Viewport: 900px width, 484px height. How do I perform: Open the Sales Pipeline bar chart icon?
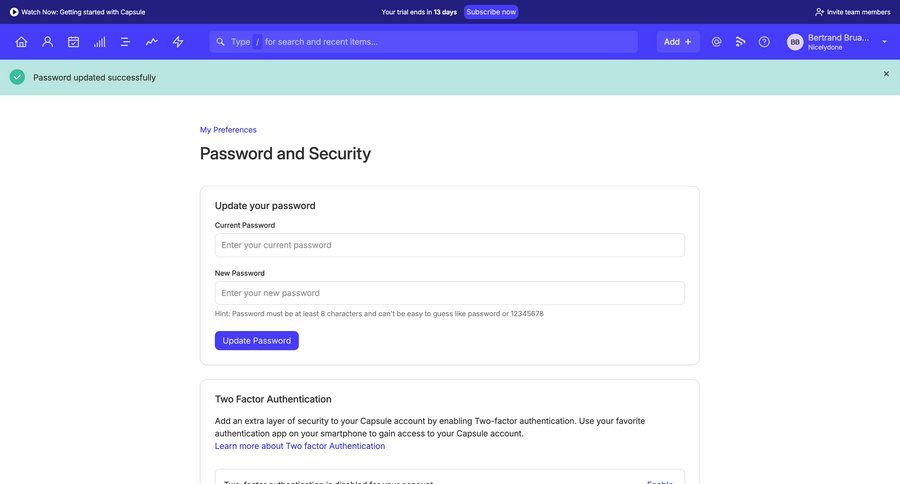tap(100, 42)
